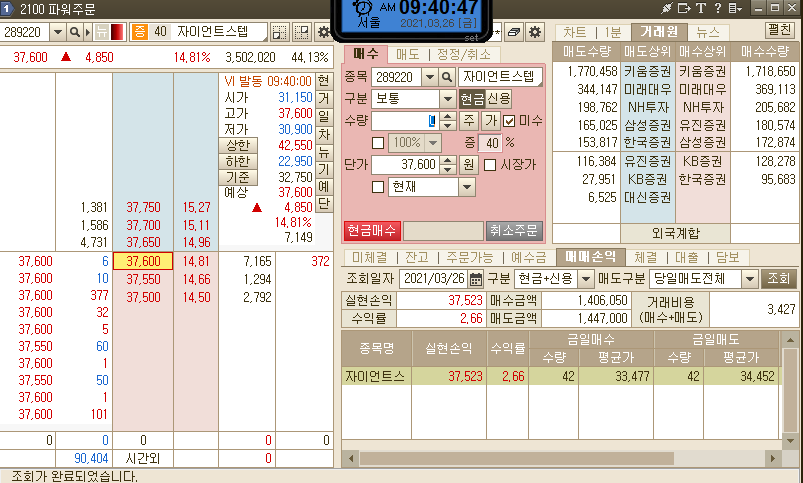Click the pin icon in the title bar
Viewport: 803px width, 483px height.
[x=666, y=8]
